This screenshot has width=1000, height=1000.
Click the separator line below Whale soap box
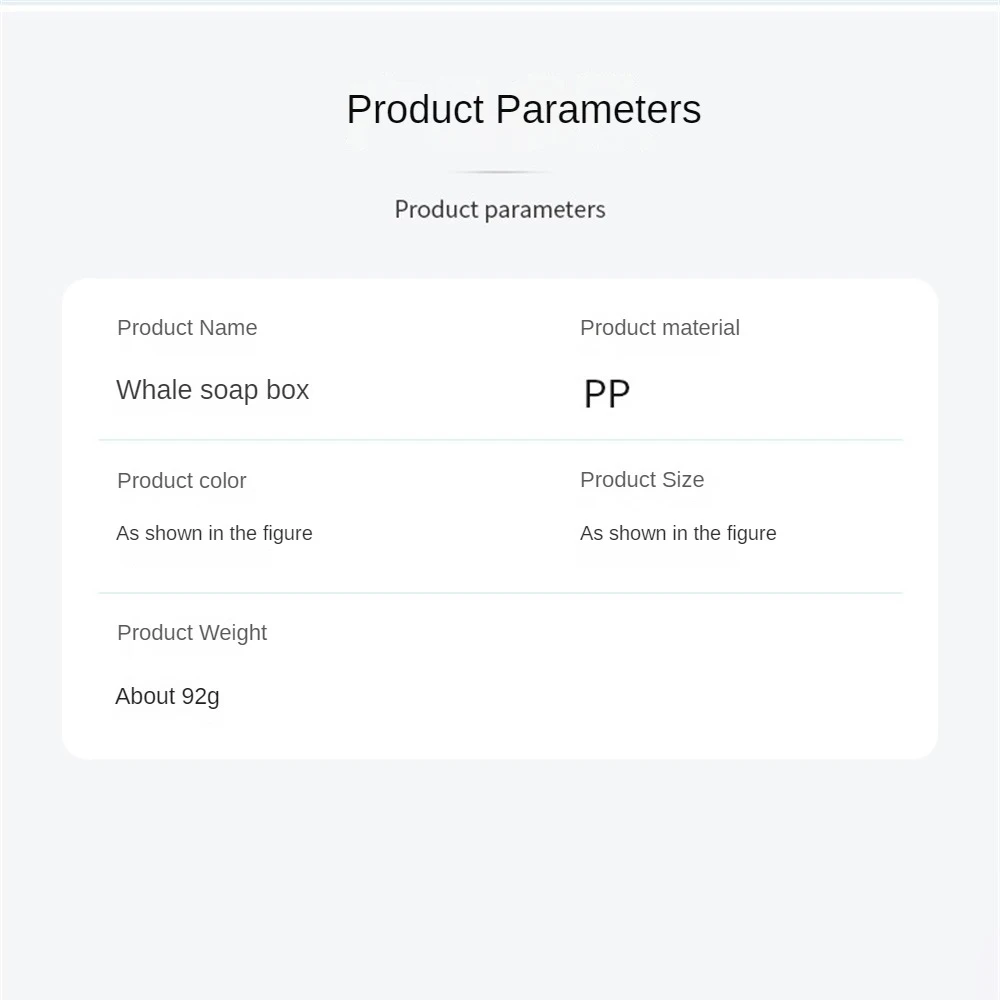click(500, 440)
